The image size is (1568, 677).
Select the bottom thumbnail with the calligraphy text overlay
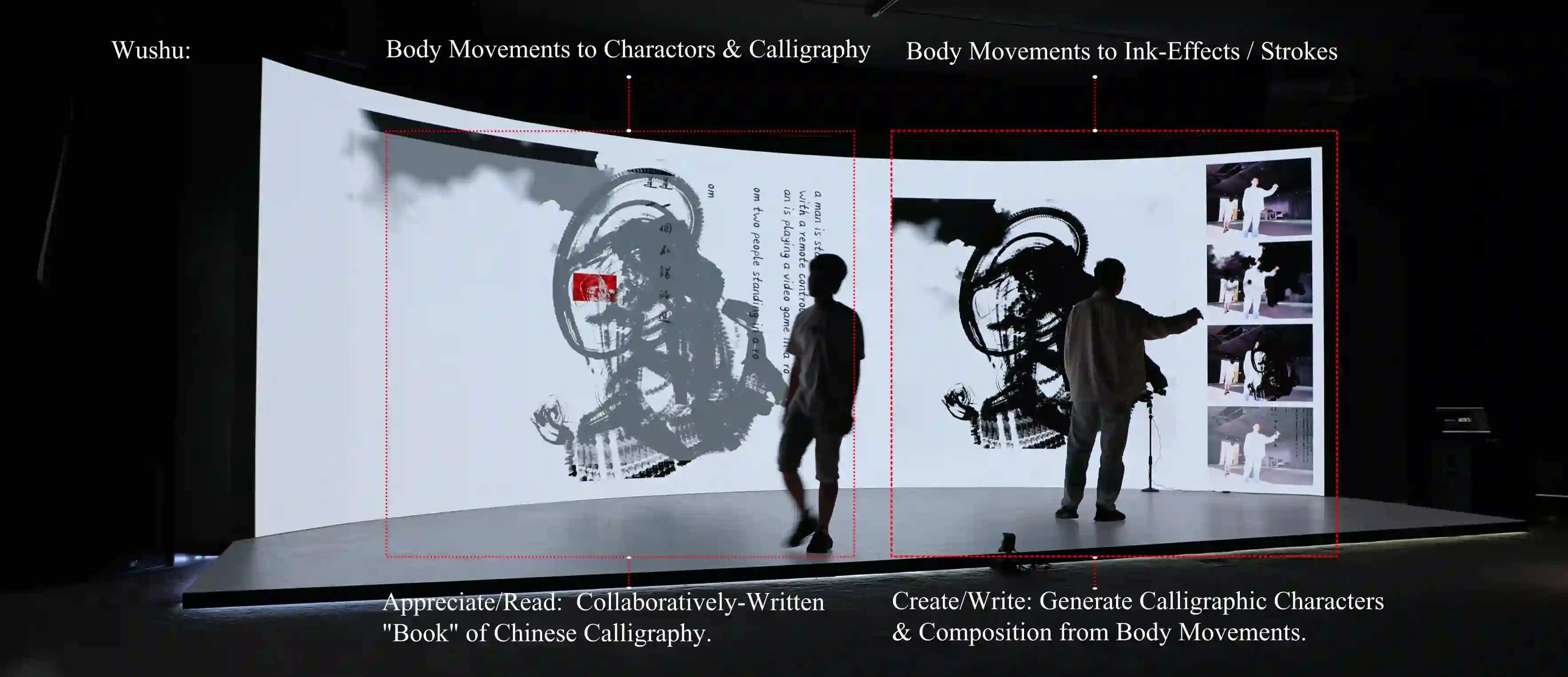click(x=1259, y=446)
